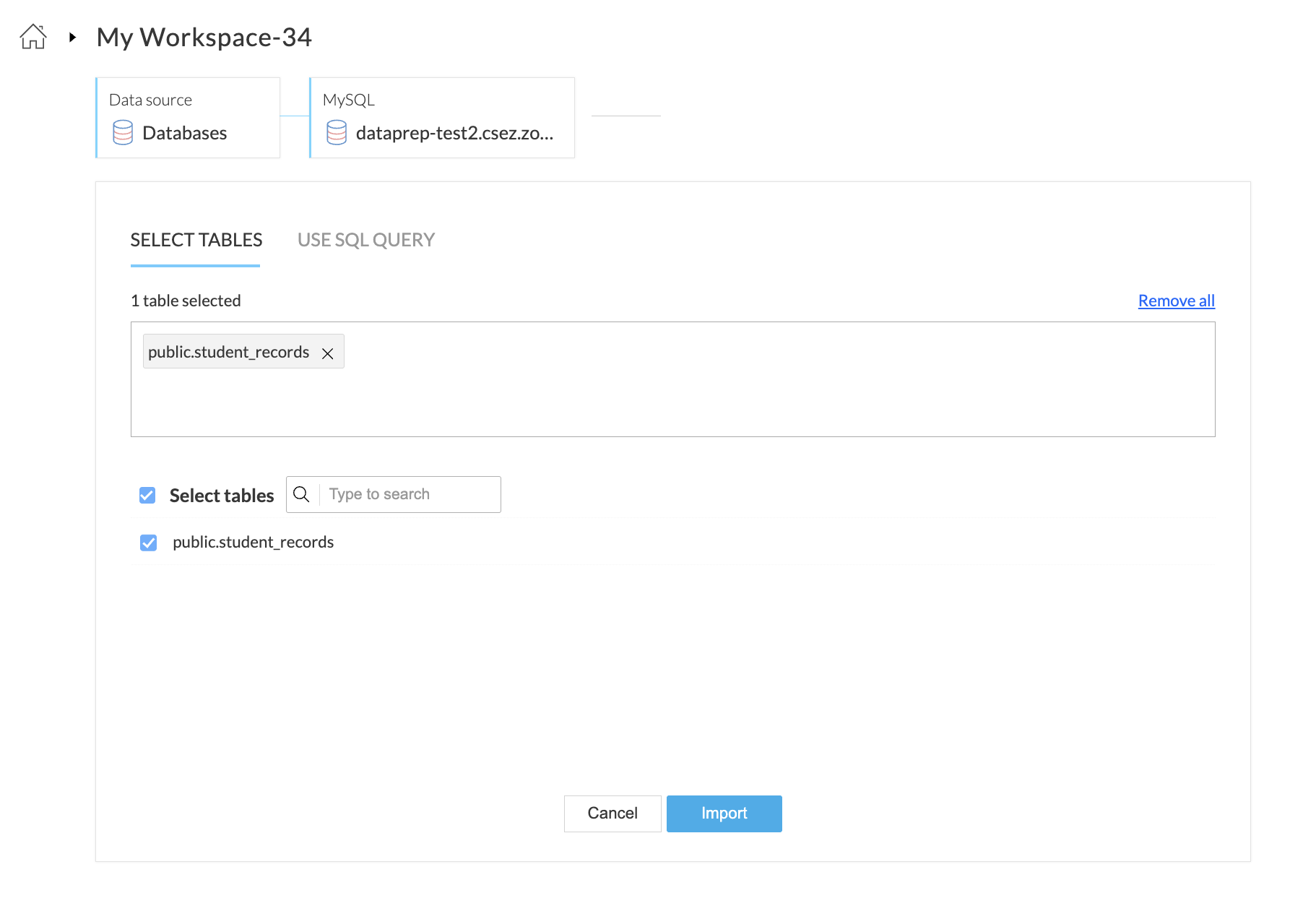Image resolution: width=1316 pixels, height=906 pixels.
Task: Open the My Workspace-34 breadcrumb
Action: pyautogui.click(x=204, y=37)
